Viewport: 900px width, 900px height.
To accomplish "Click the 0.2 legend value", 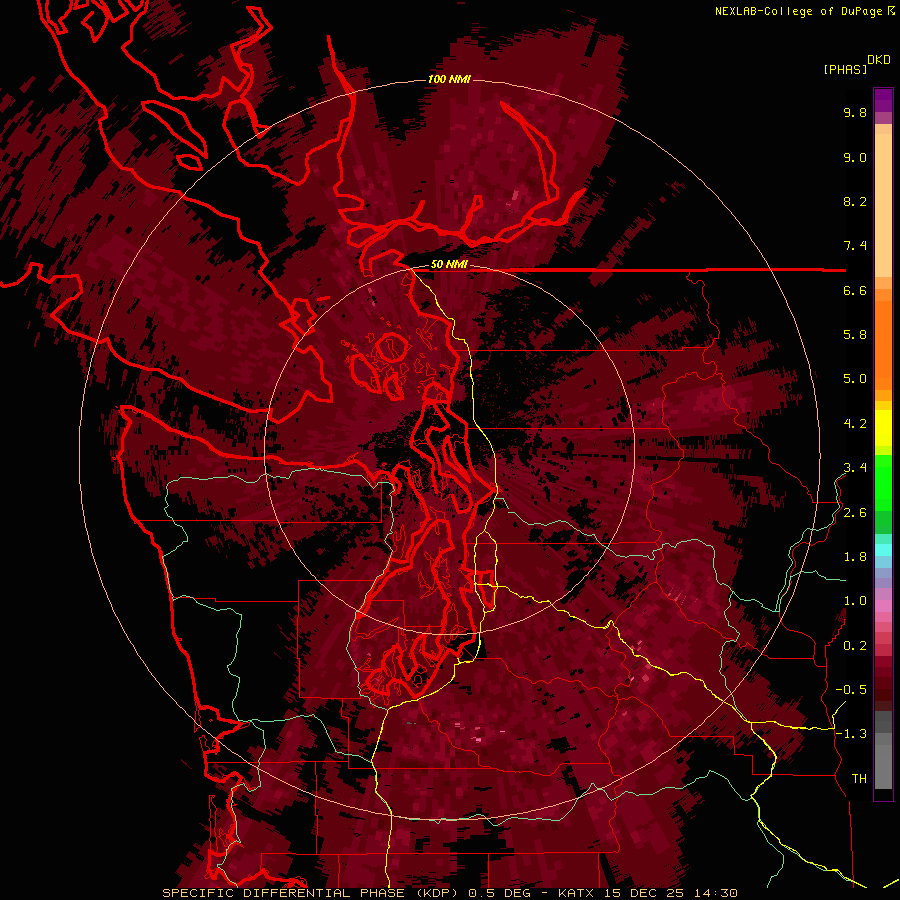I will (855, 646).
